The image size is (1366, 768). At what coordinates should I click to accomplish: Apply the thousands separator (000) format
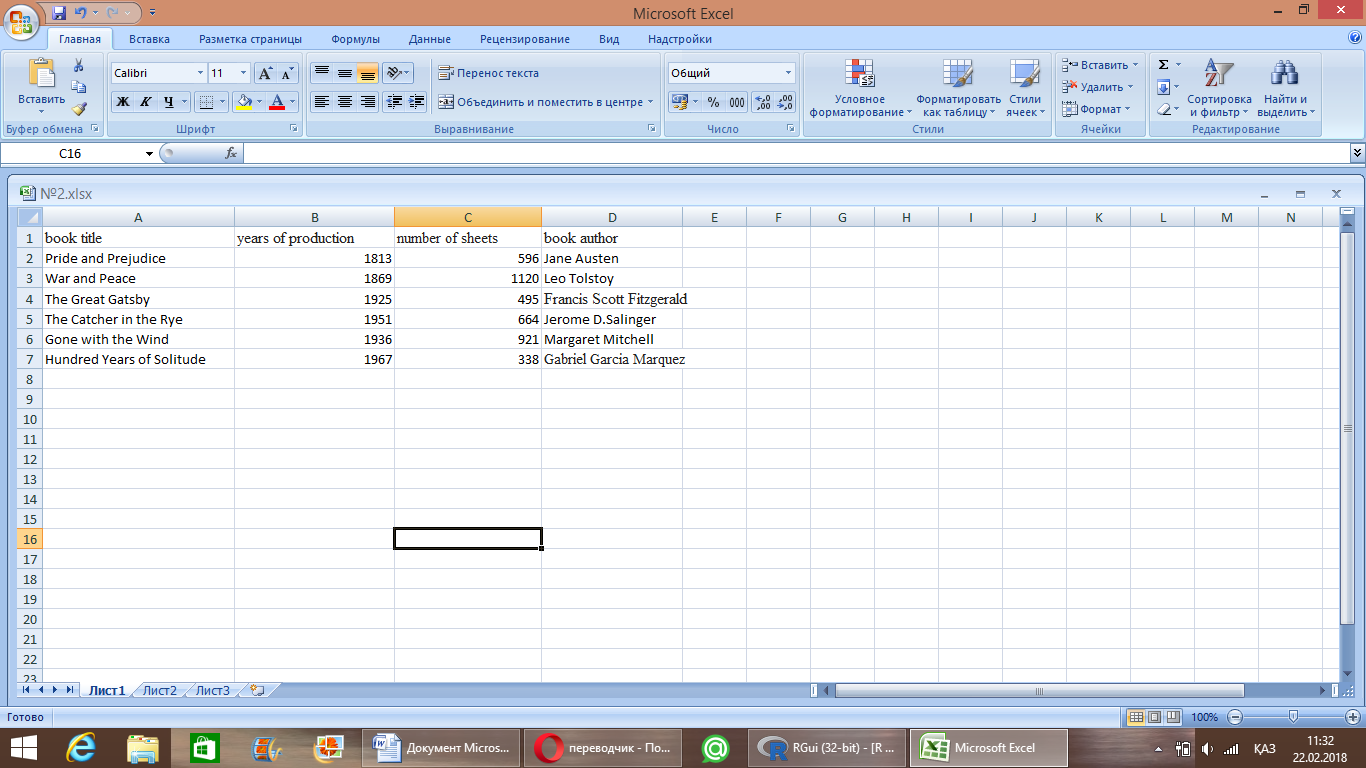coord(737,102)
